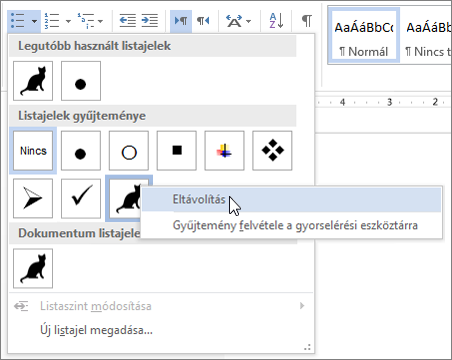Choose the filled square bullet
Image resolution: width=452 pixels, height=360 pixels.
click(x=177, y=151)
